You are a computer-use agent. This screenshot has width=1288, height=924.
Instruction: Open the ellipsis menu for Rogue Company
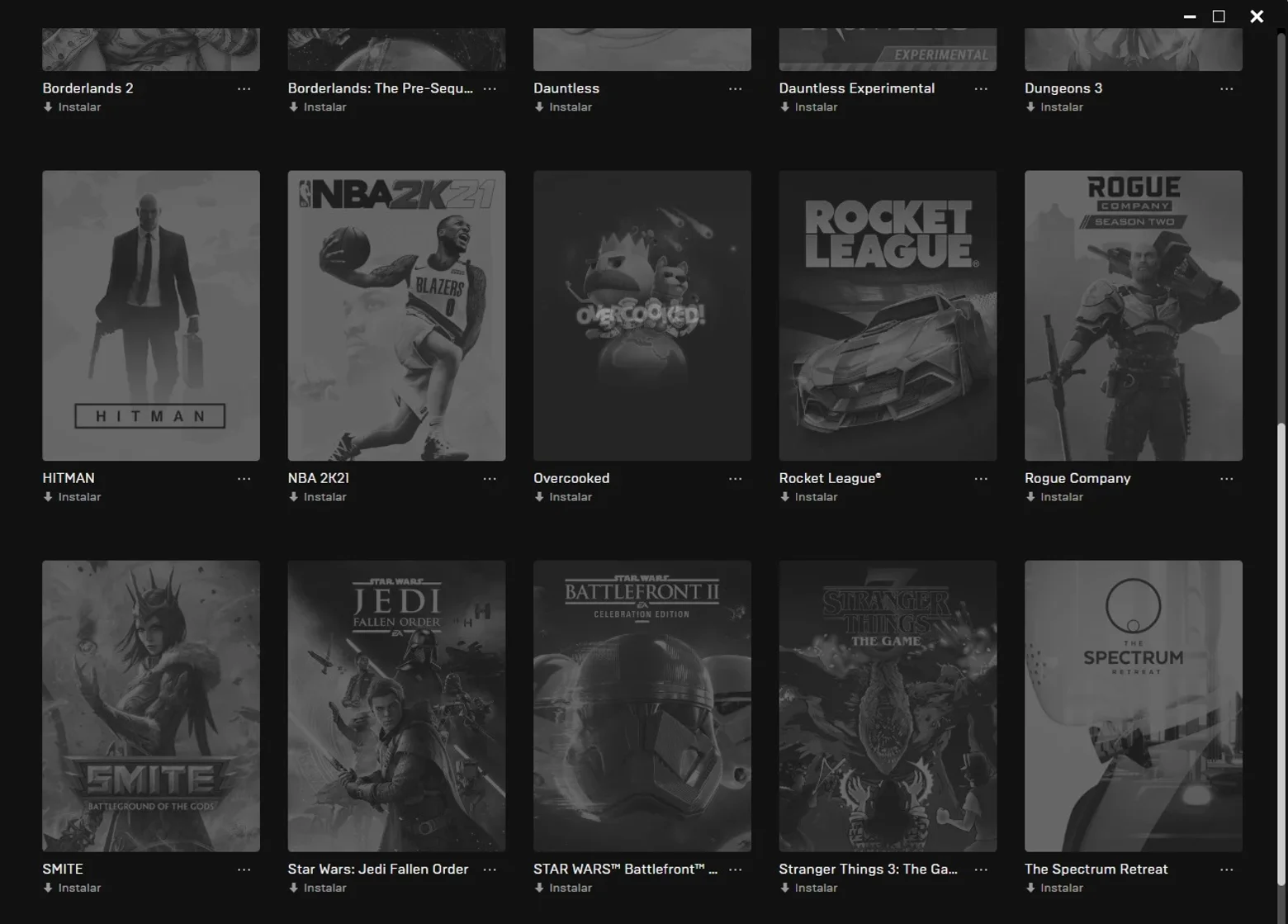pyautogui.click(x=1226, y=479)
